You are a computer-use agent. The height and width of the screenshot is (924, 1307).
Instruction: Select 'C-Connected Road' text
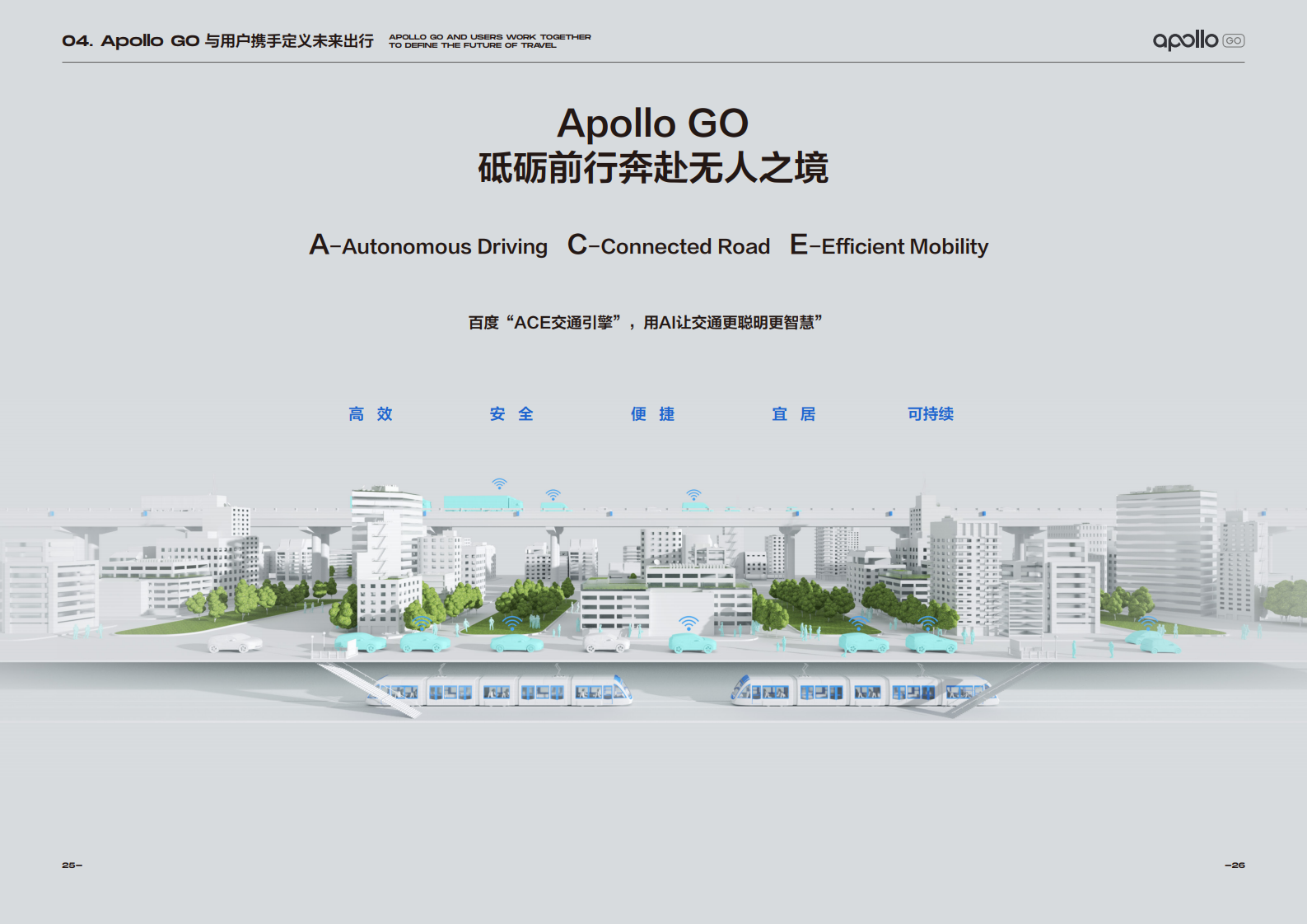click(669, 245)
